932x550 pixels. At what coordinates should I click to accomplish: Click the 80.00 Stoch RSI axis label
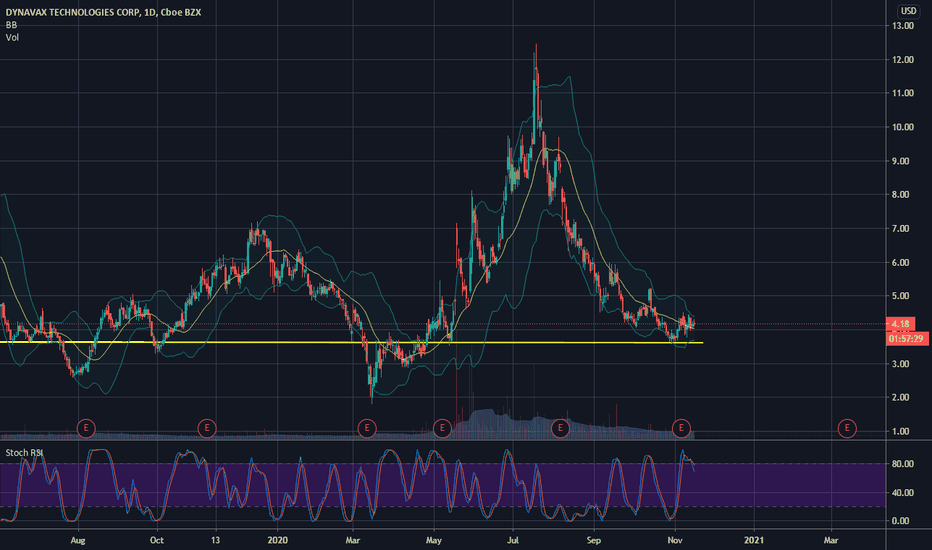coord(902,464)
